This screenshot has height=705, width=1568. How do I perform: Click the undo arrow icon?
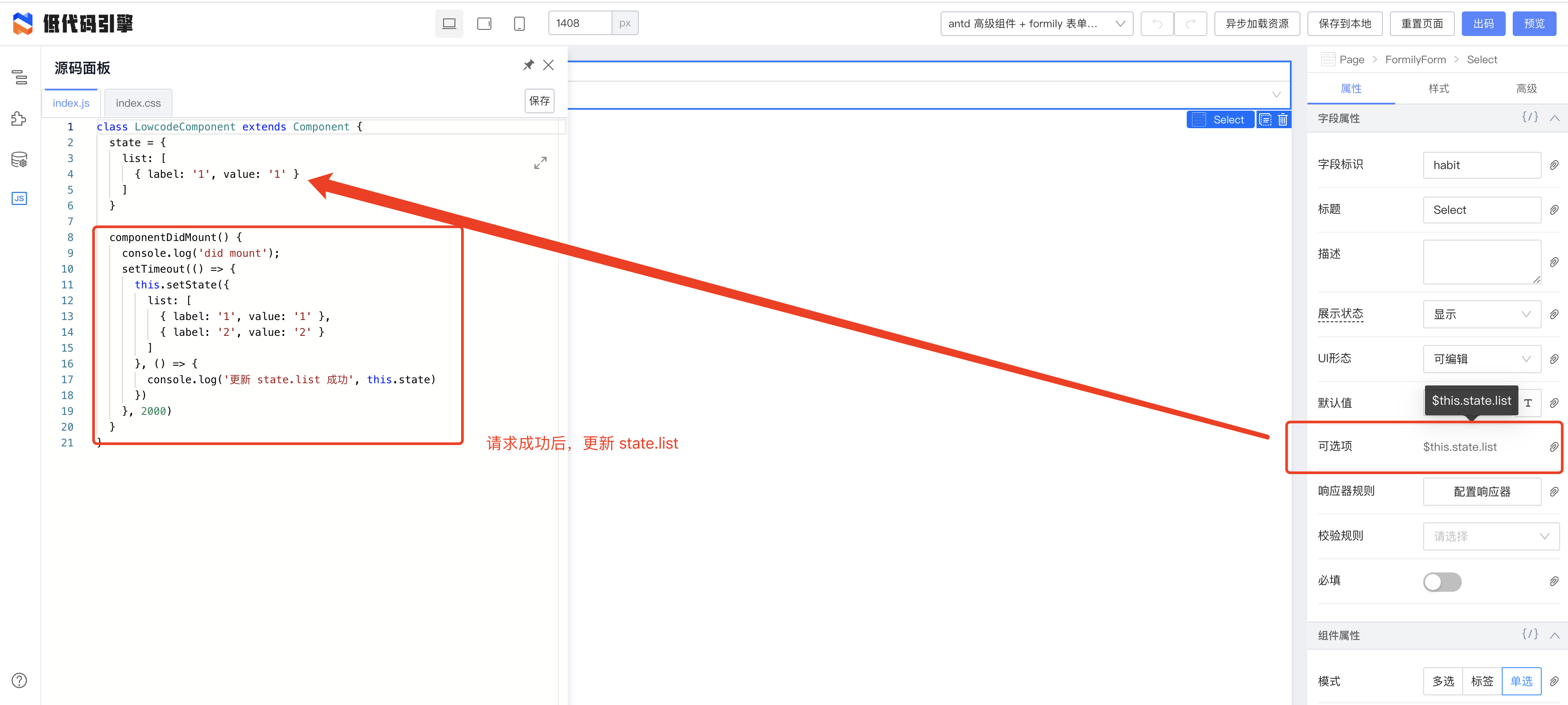click(x=1156, y=23)
